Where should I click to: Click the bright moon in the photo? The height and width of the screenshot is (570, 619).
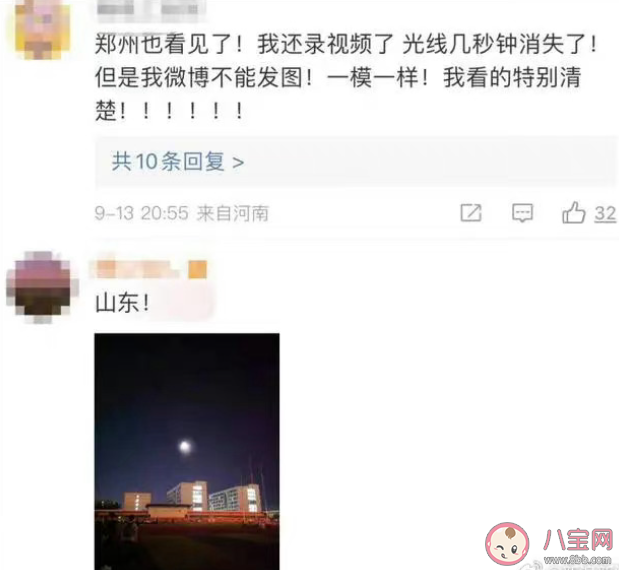(184, 446)
